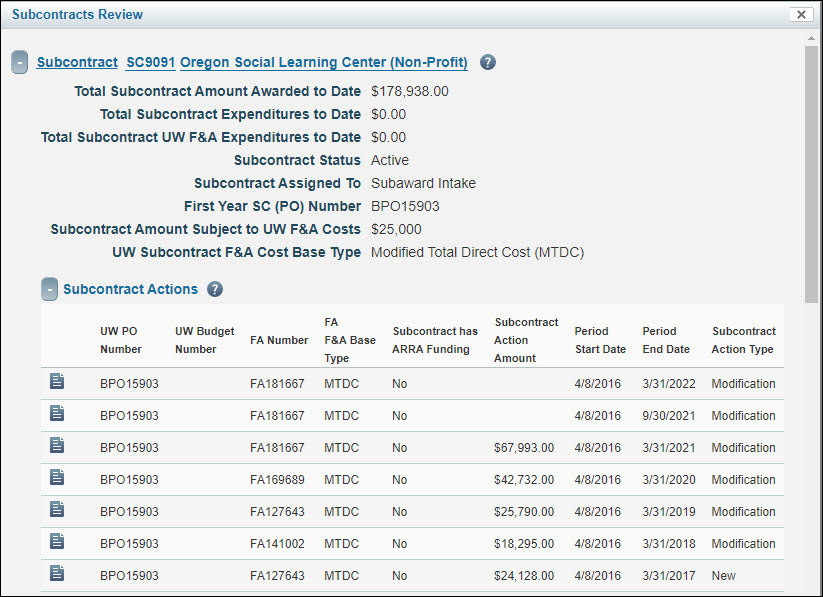
Task: Open document icon for Modification ending 3/31/2022
Action: pyautogui.click(x=57, y=383)
